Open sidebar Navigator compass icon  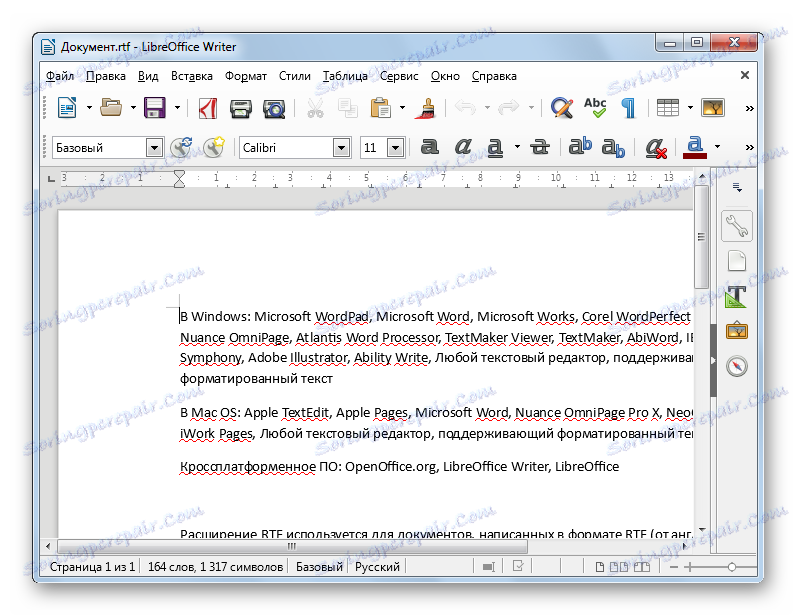737,366
